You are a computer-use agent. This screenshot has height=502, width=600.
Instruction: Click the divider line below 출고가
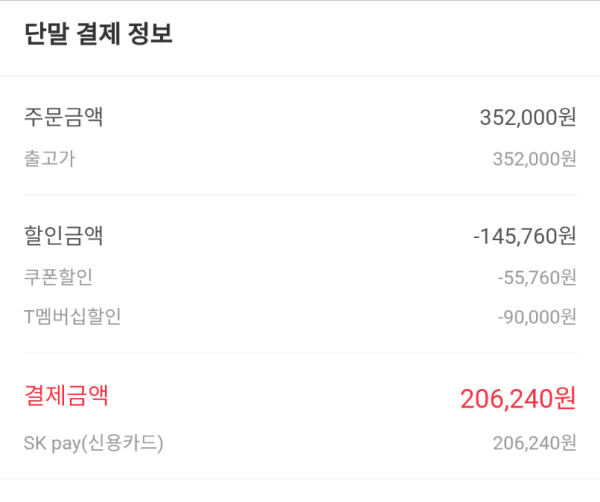[300, 195]
